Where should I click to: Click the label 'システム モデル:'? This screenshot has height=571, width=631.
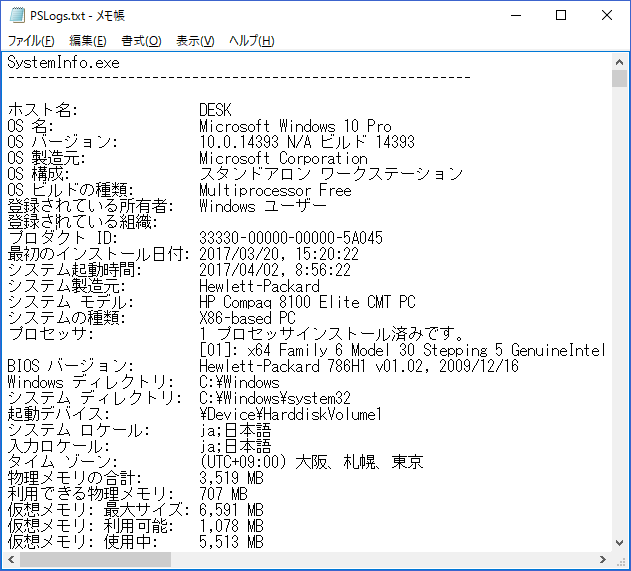point(70,302)
